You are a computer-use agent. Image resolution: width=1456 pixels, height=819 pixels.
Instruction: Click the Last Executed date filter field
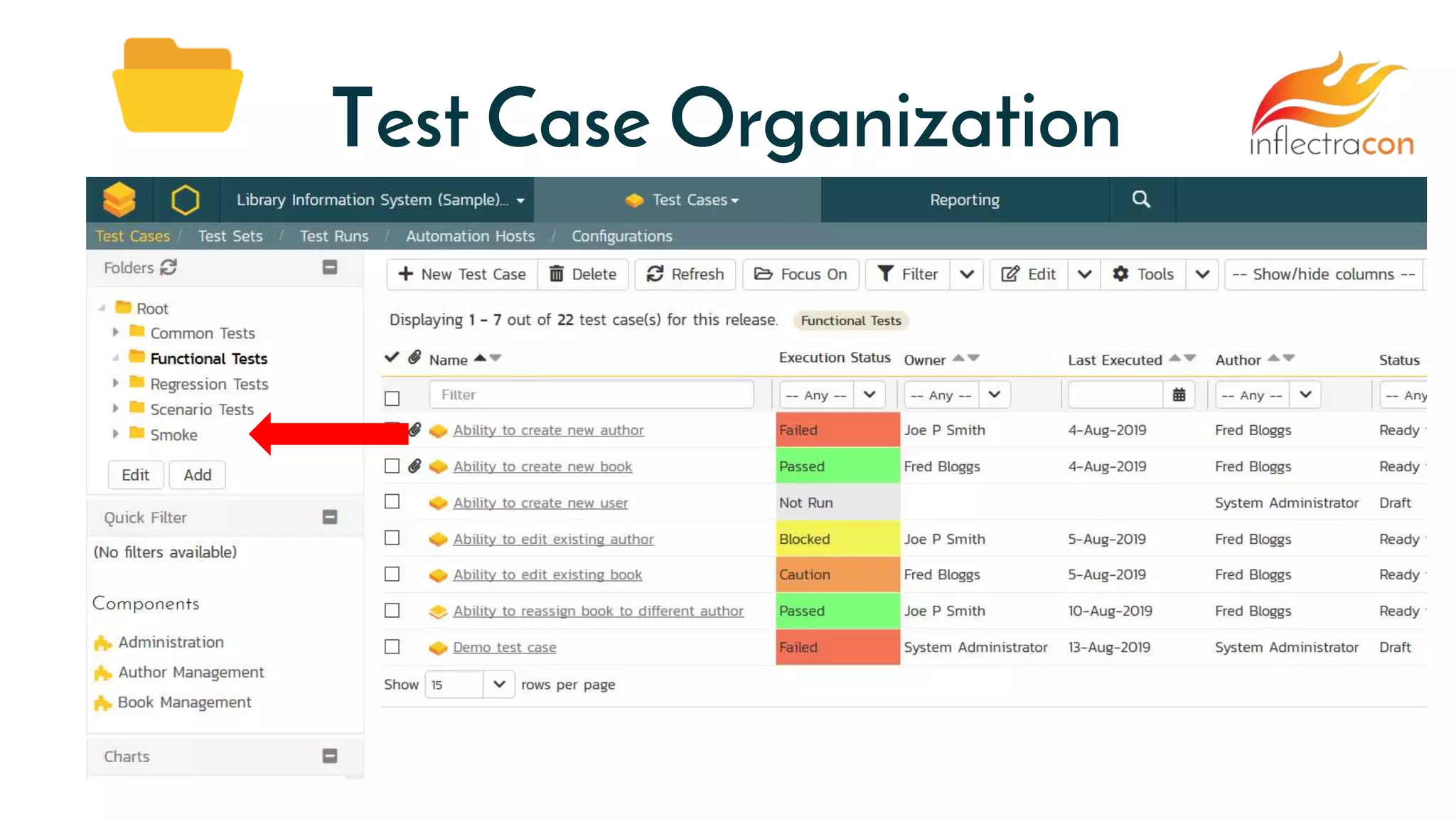coord(1115,395)
